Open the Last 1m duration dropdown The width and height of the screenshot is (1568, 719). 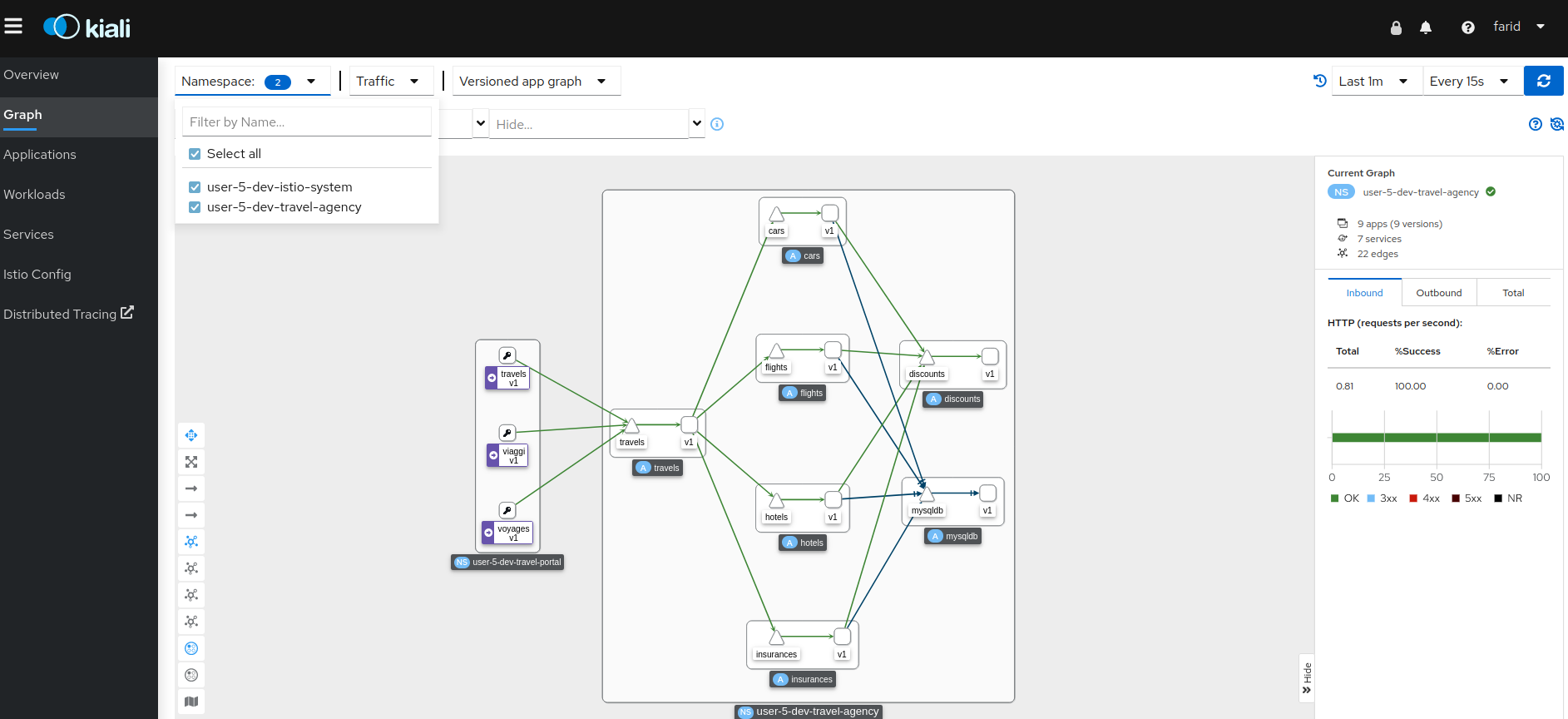(1373, 81)
